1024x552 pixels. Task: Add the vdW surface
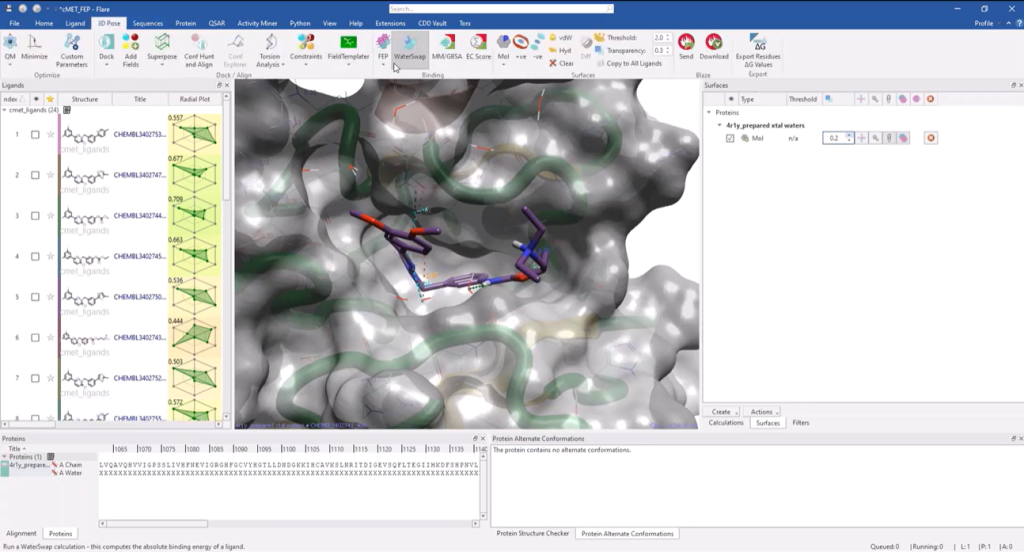[x=561, y=38]
